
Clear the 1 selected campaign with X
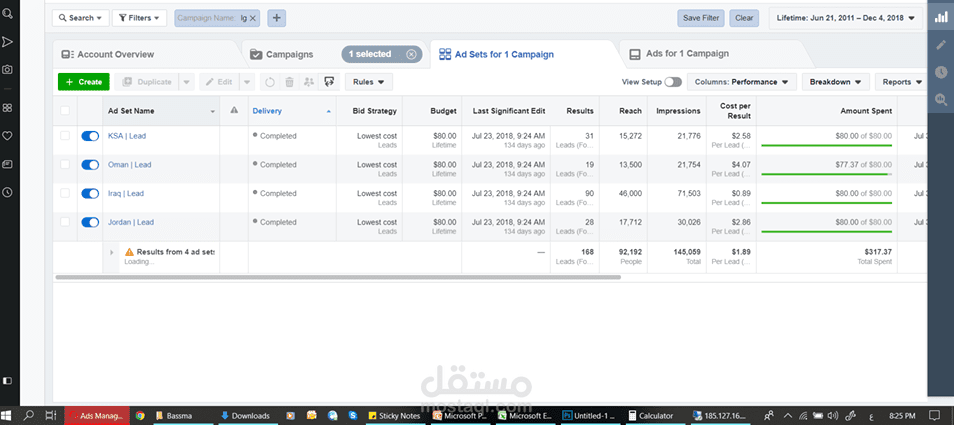pos(411,54)
